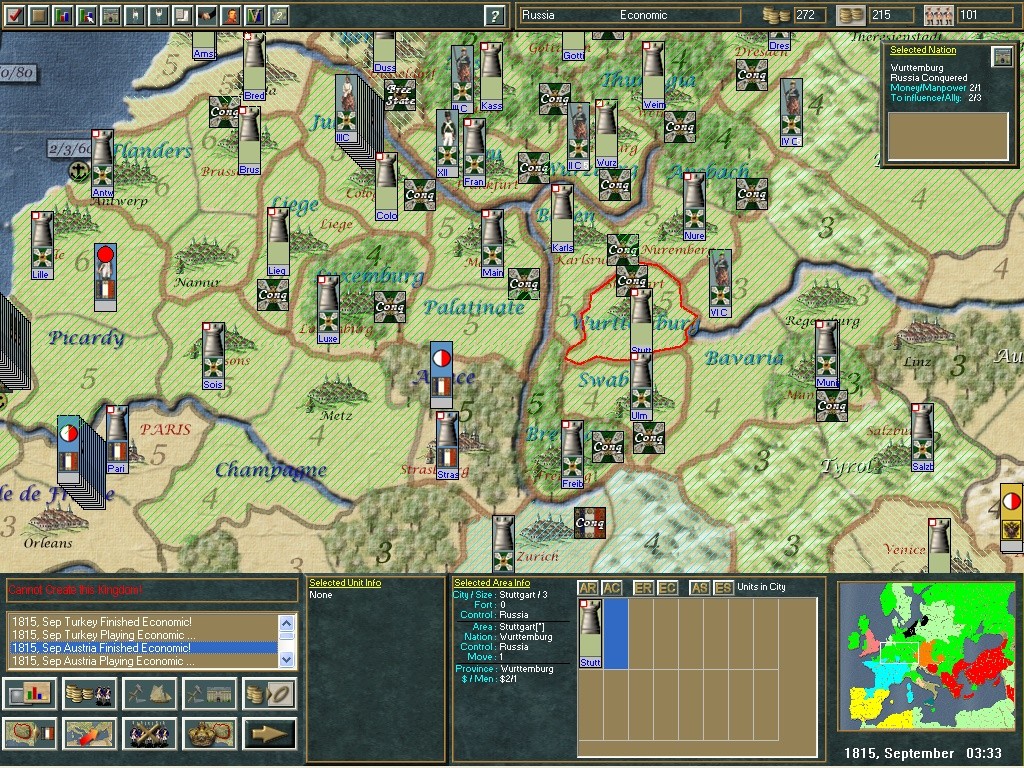The image size is (1024, 768).
Task: Select the Mainz fortress unit on map
Action: [x=492, y=244]
